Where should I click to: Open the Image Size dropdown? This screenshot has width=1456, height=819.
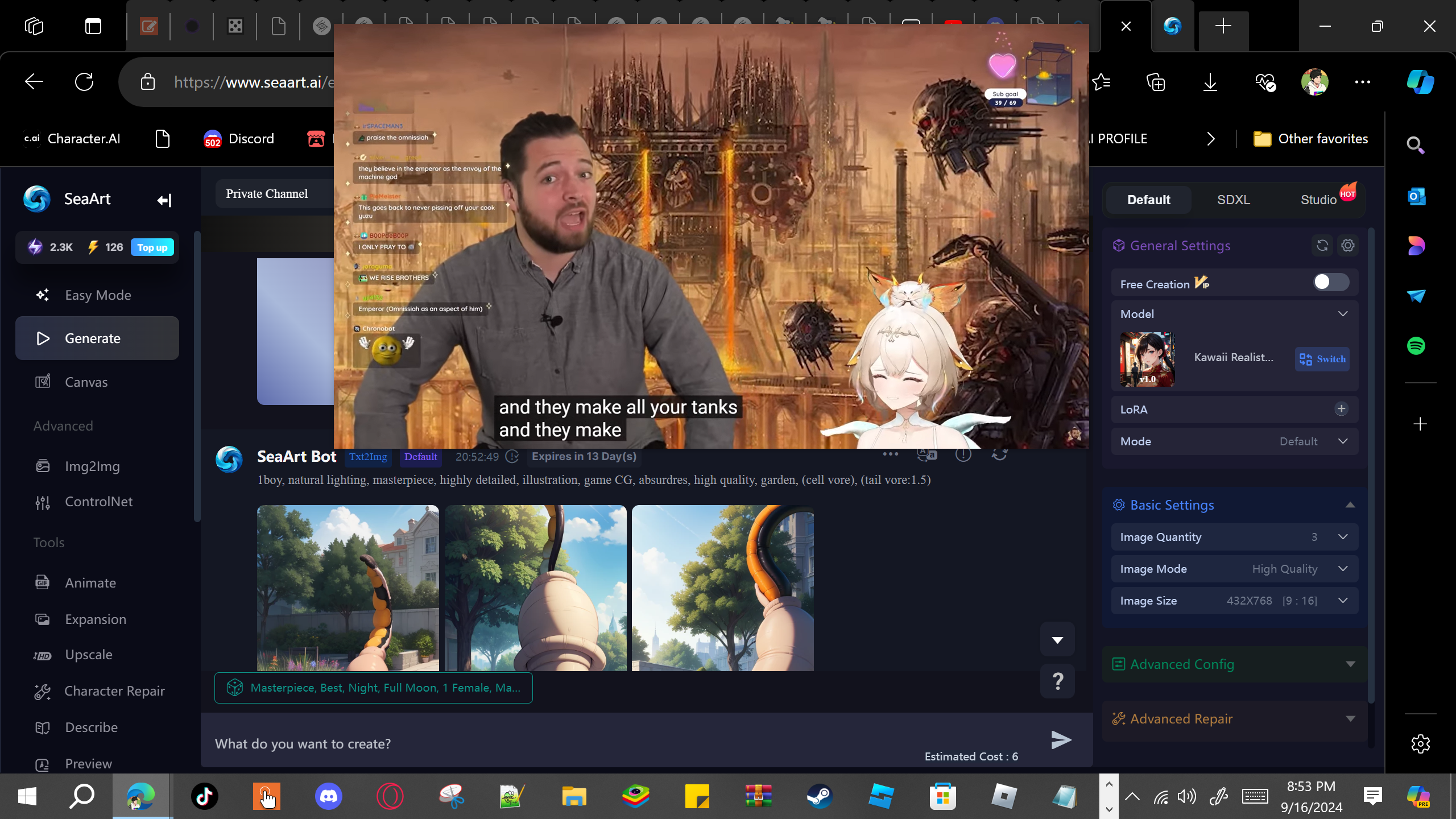(x=1235, y=601)
